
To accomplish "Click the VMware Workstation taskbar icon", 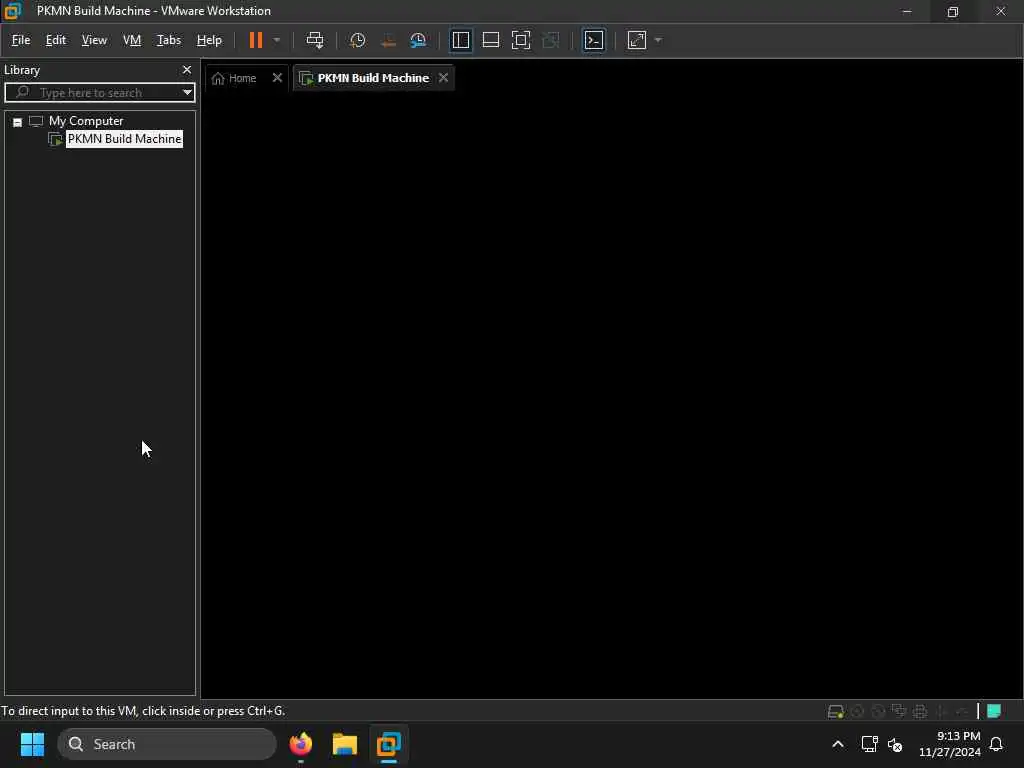I will (389, 744).
